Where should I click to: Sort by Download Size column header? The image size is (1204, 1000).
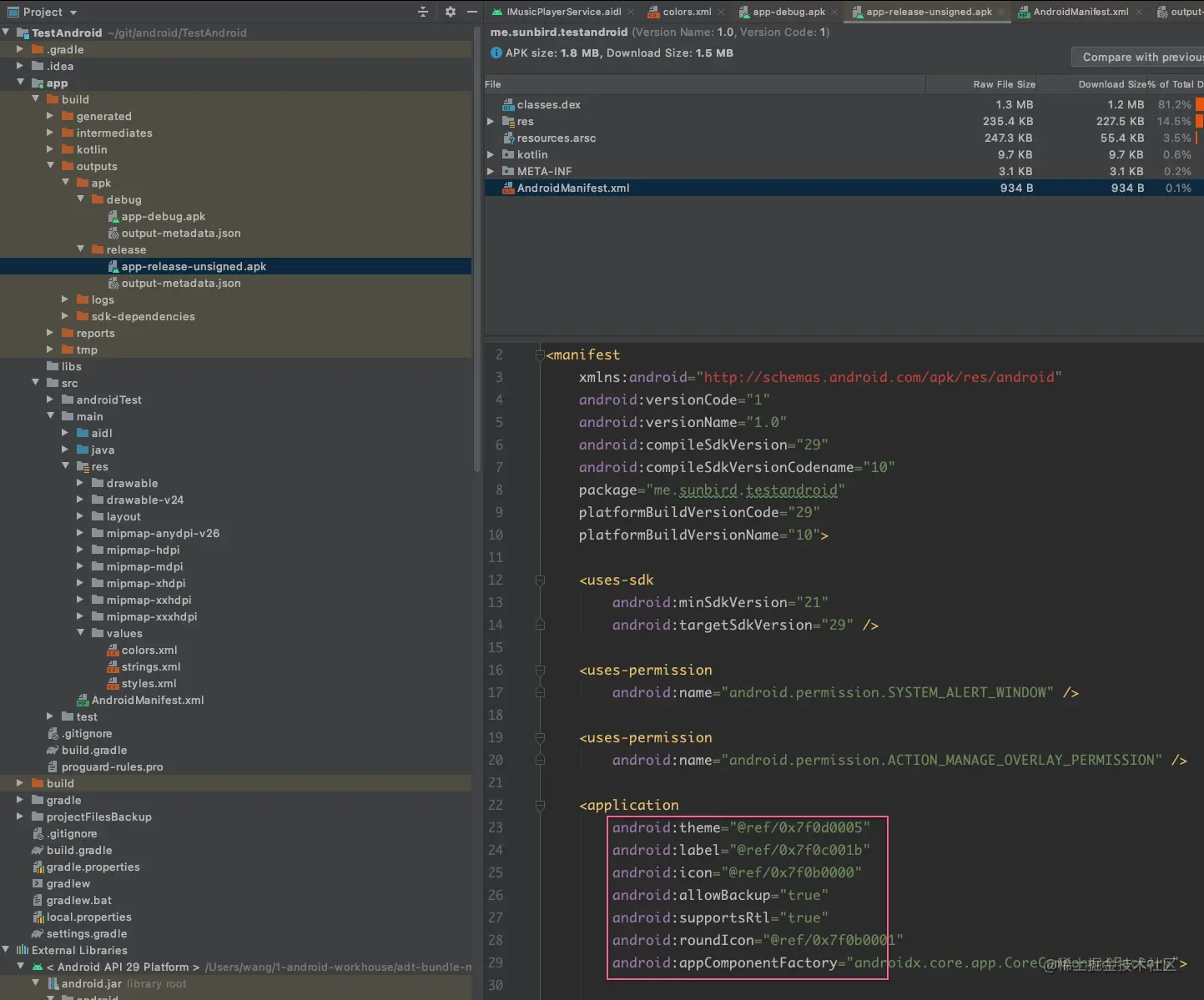(1092, 84)
